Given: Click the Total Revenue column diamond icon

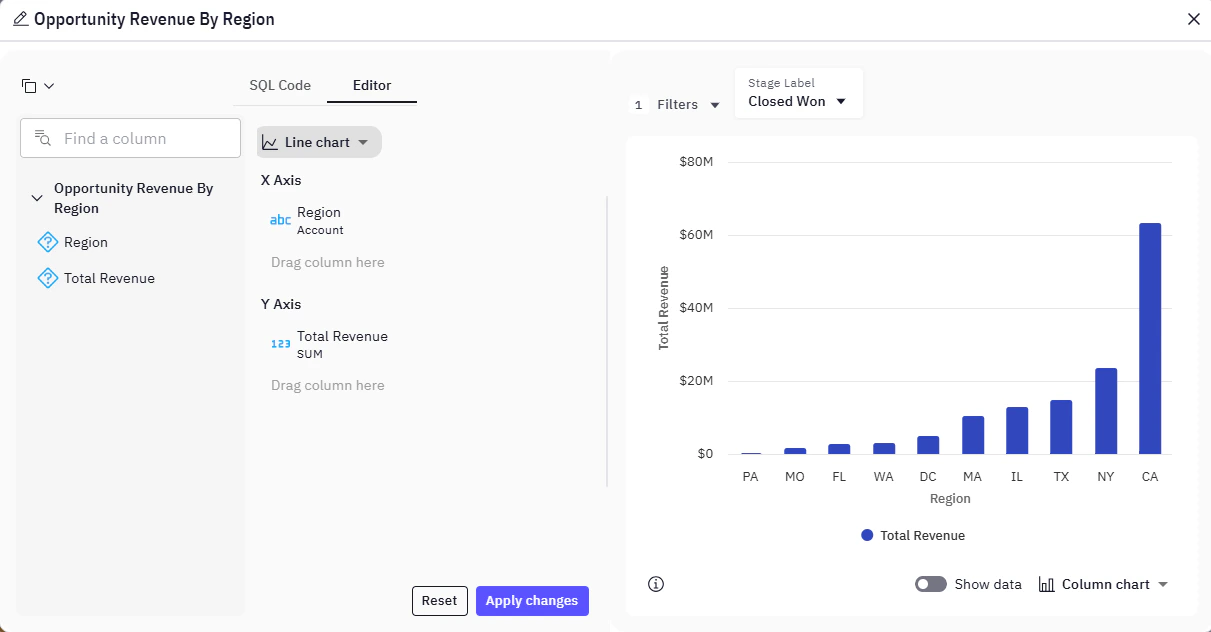Looking at the screenshot, I should pyautogui.click(x=48, y=278).
